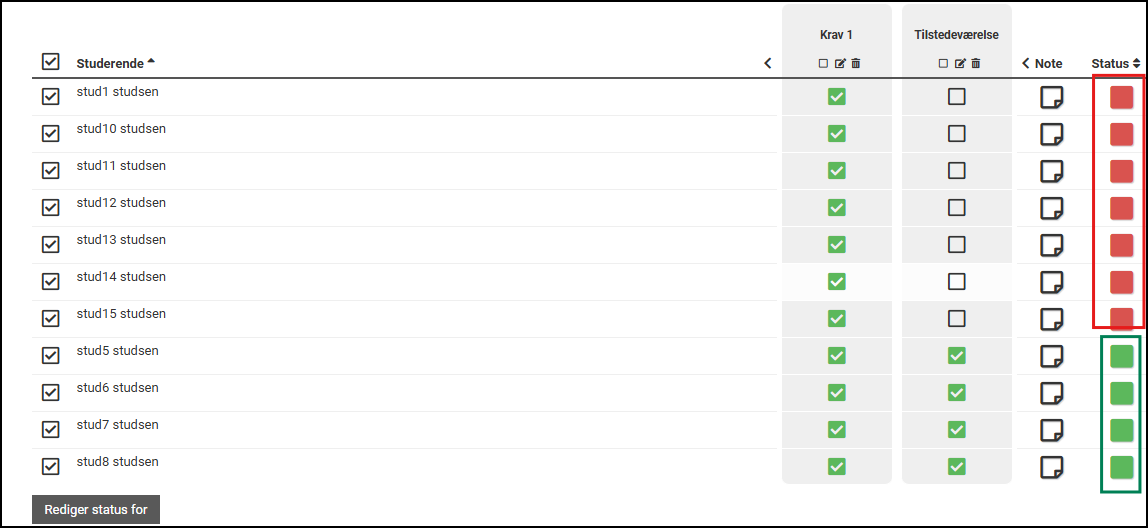Click the stud14 studsen name

(121, 277)
